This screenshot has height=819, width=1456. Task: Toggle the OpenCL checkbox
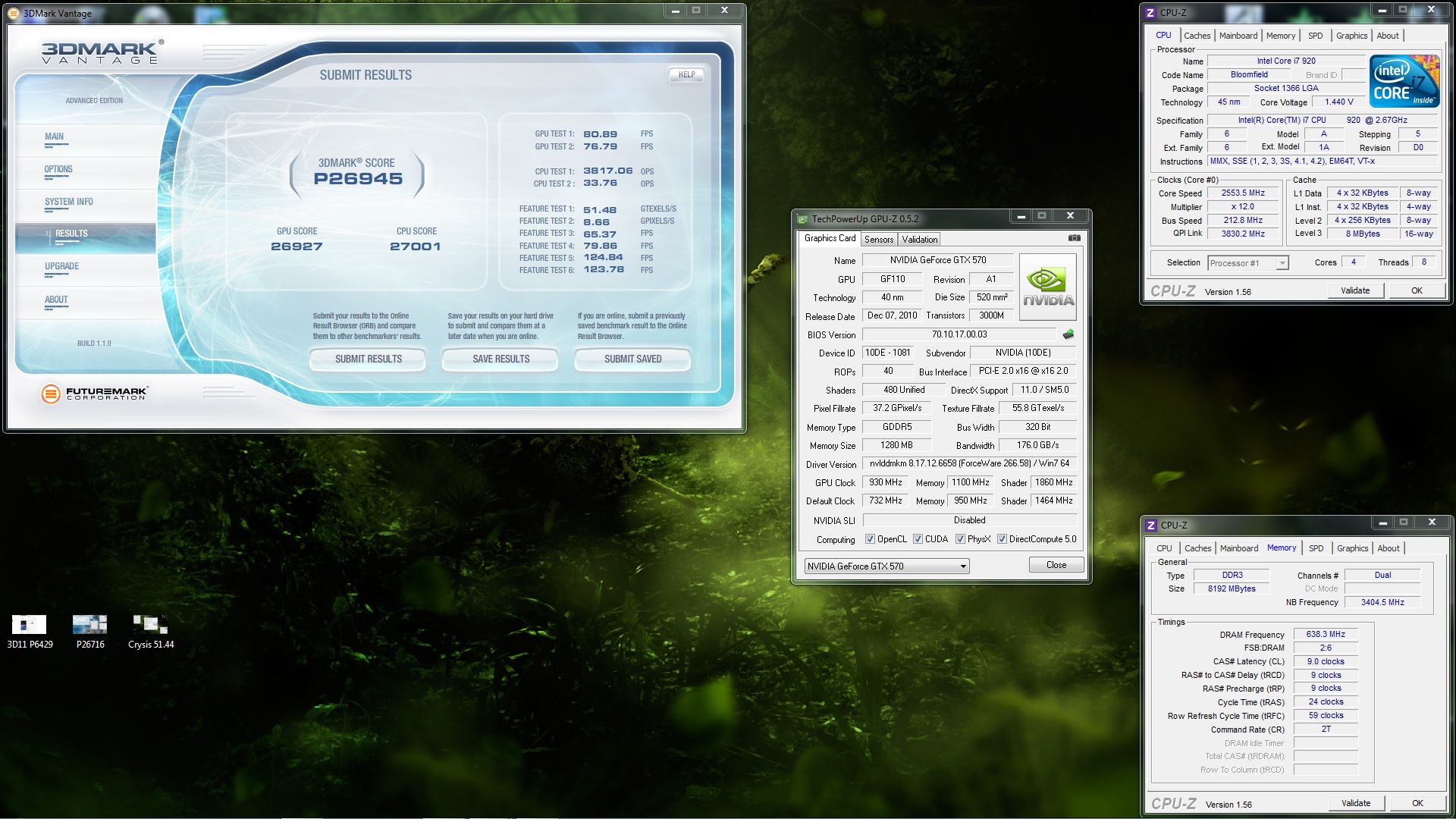pos(871,539)
